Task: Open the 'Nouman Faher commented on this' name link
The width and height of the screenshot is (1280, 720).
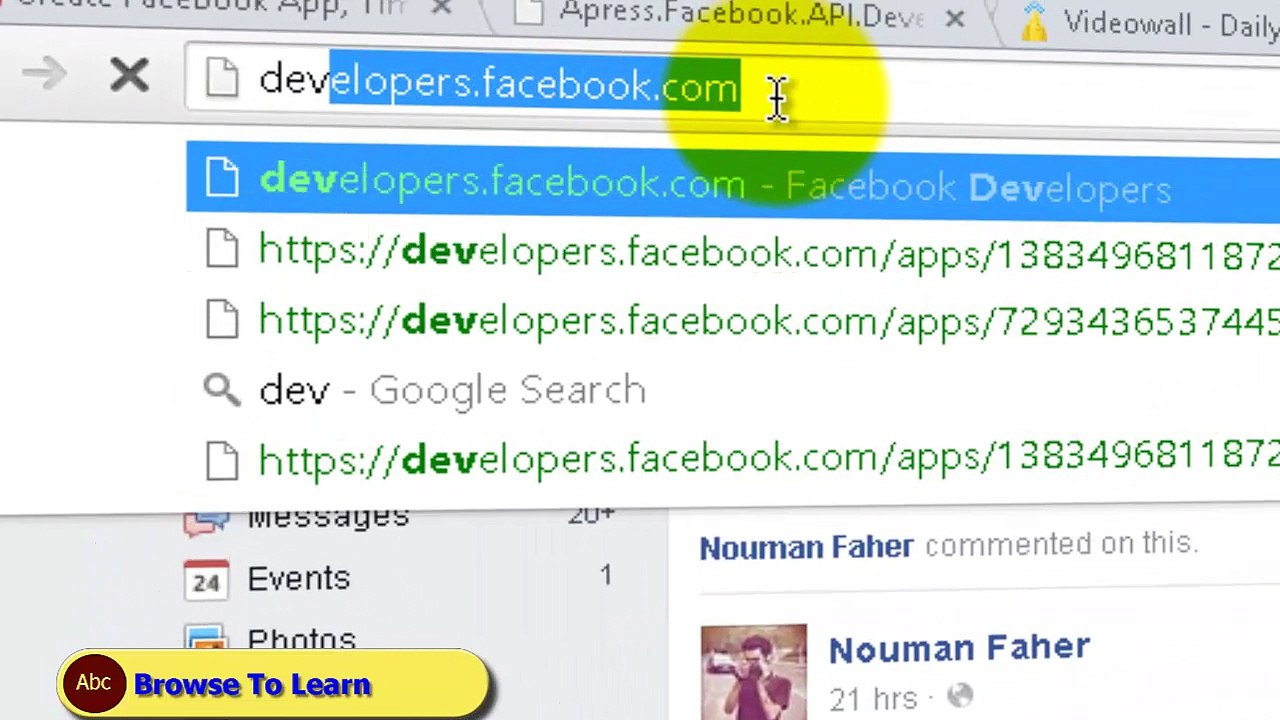Action: point(806,547)
